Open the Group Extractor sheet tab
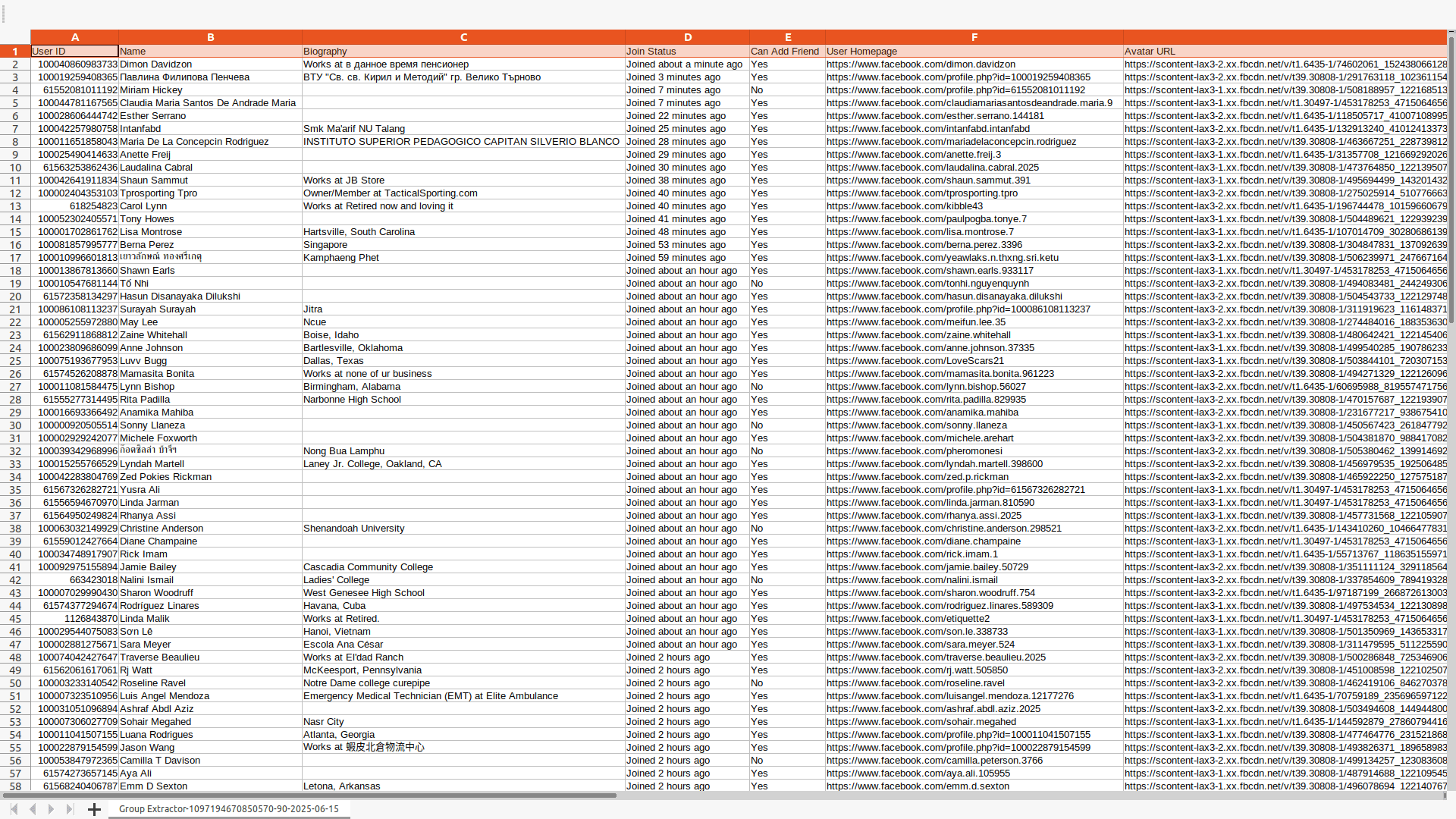This screenshot has width=1456, height=819. click(228, 809)
